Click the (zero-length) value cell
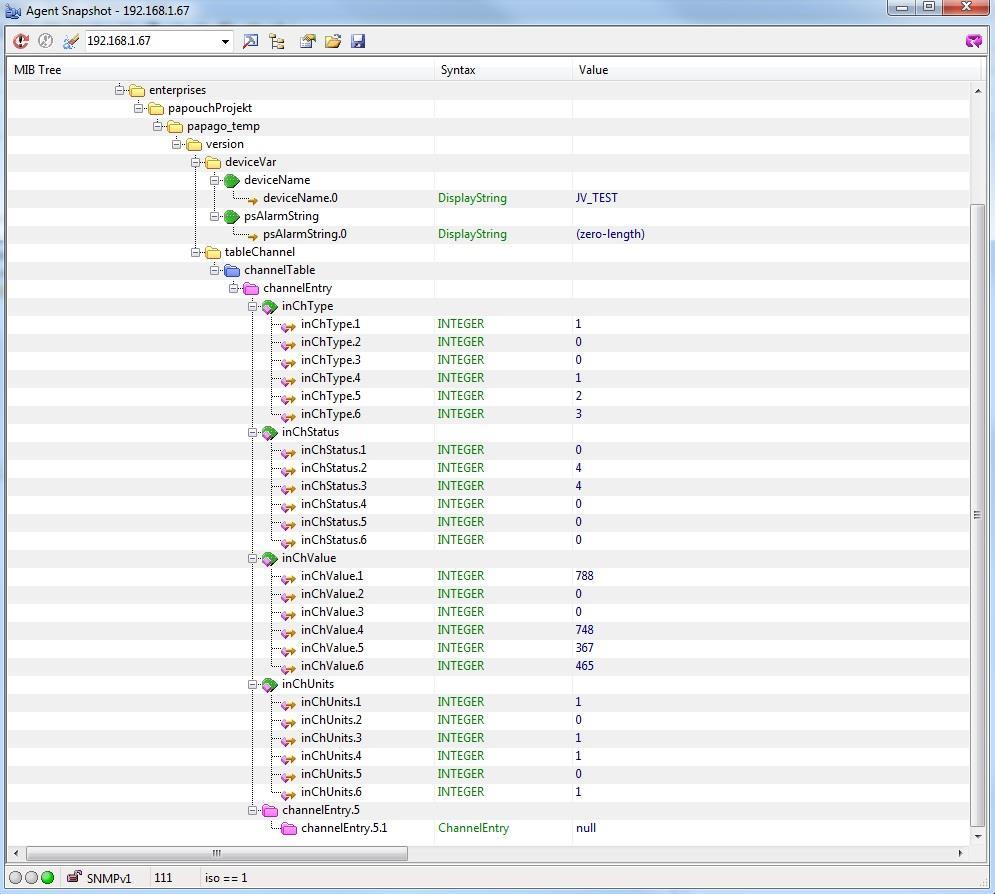 (x=610, y=234)
